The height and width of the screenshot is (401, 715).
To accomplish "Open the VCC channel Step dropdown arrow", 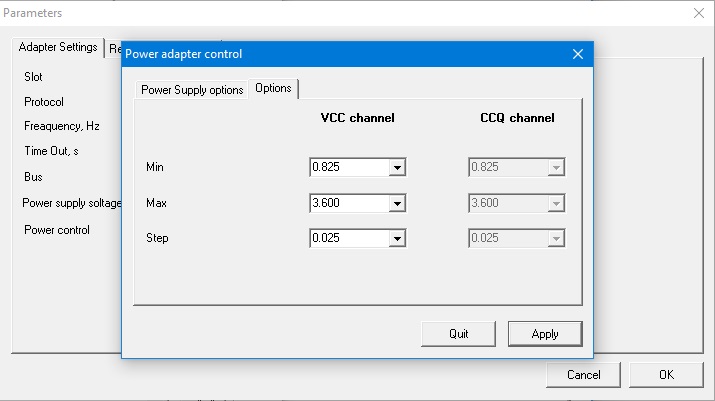I will click(x=397, y=239).
